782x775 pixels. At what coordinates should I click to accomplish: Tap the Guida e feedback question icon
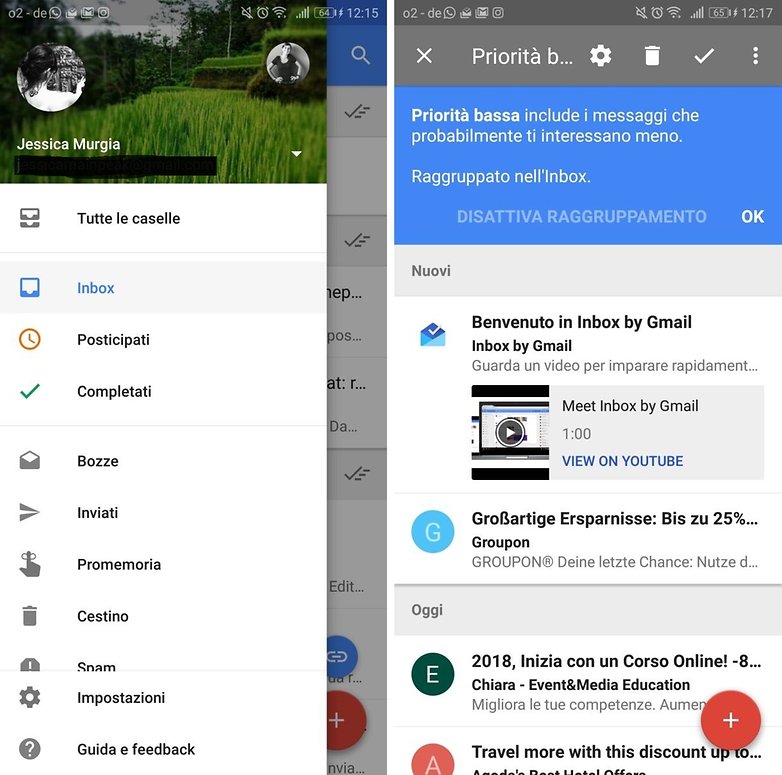pyautogui.click(x=29, y=749)
